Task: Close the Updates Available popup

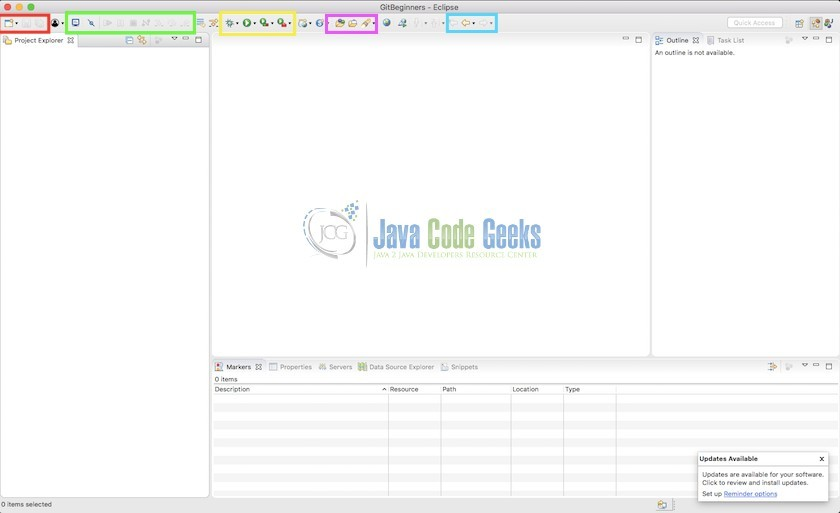Action: pos(822,459)
